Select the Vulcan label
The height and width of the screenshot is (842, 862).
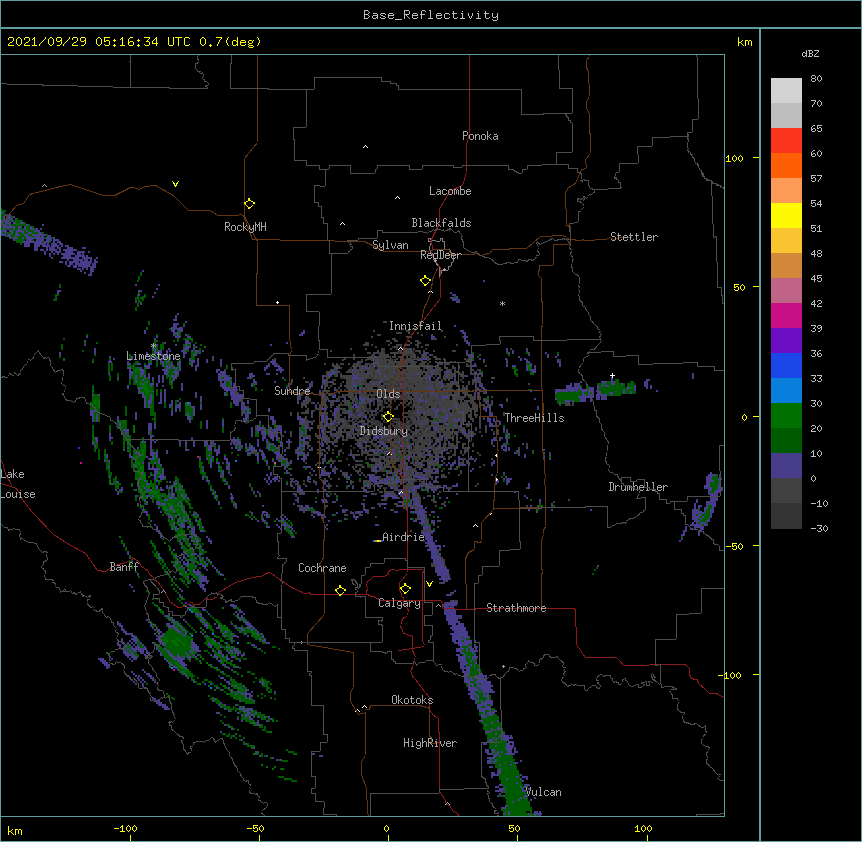click(543, 792)
